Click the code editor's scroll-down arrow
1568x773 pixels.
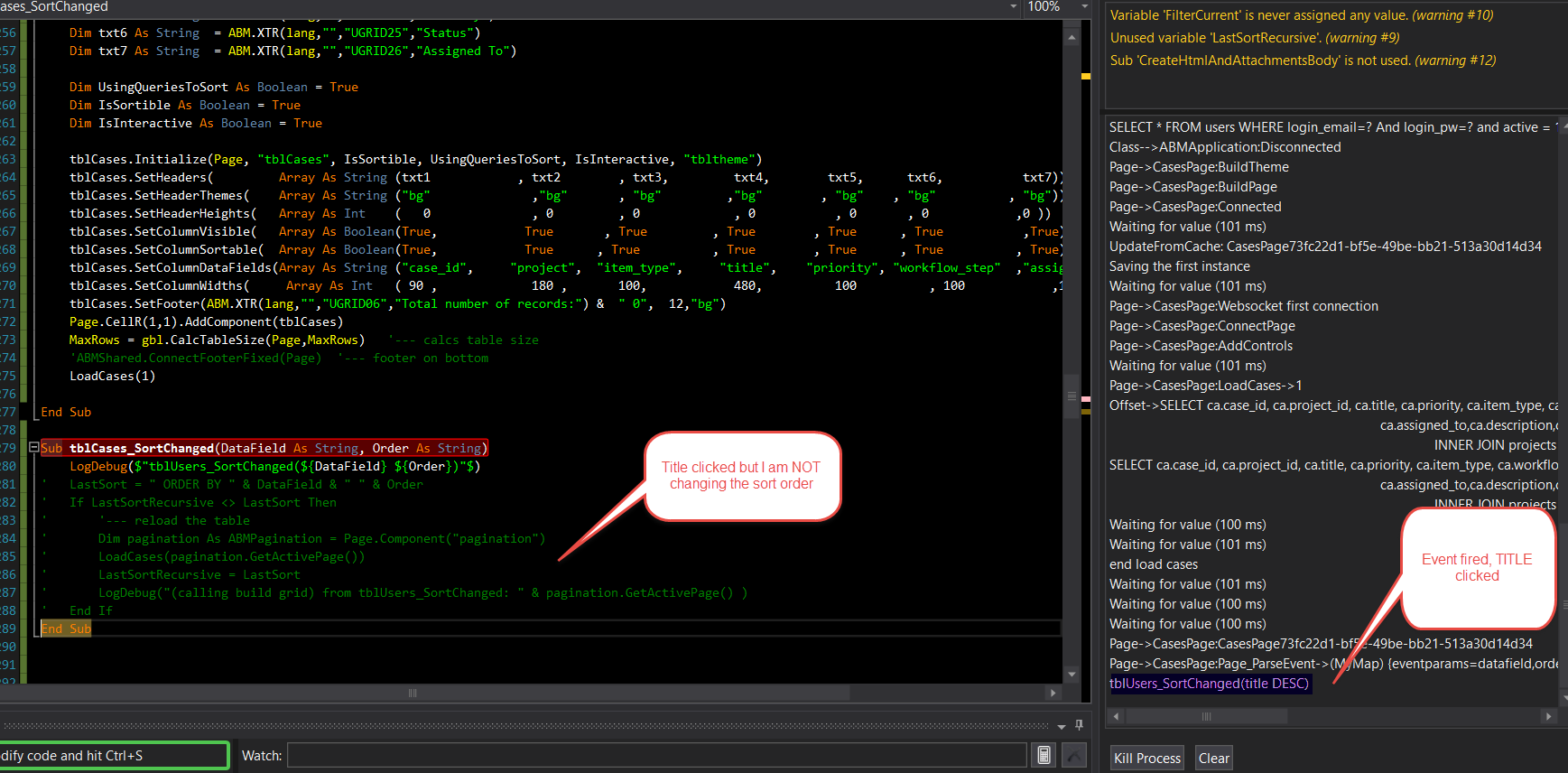tap(1072, 675)
